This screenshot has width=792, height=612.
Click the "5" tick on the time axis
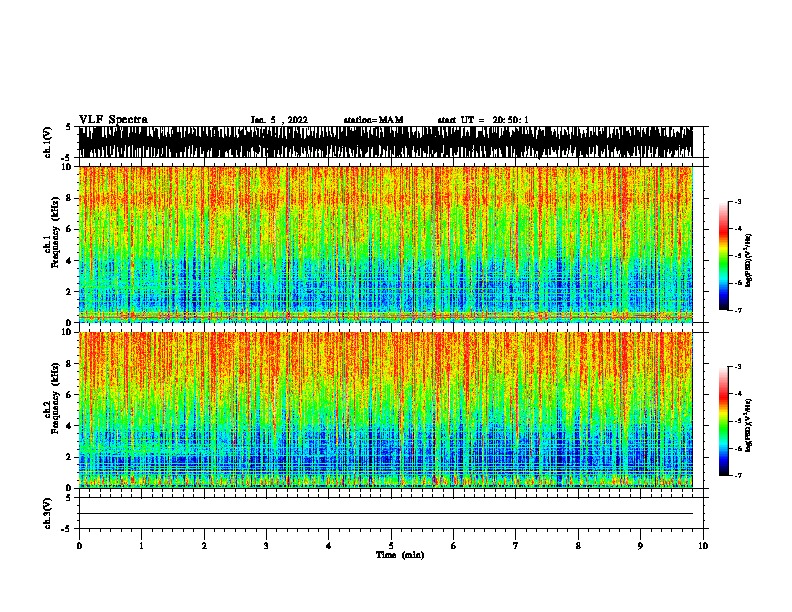coord(391,546)
